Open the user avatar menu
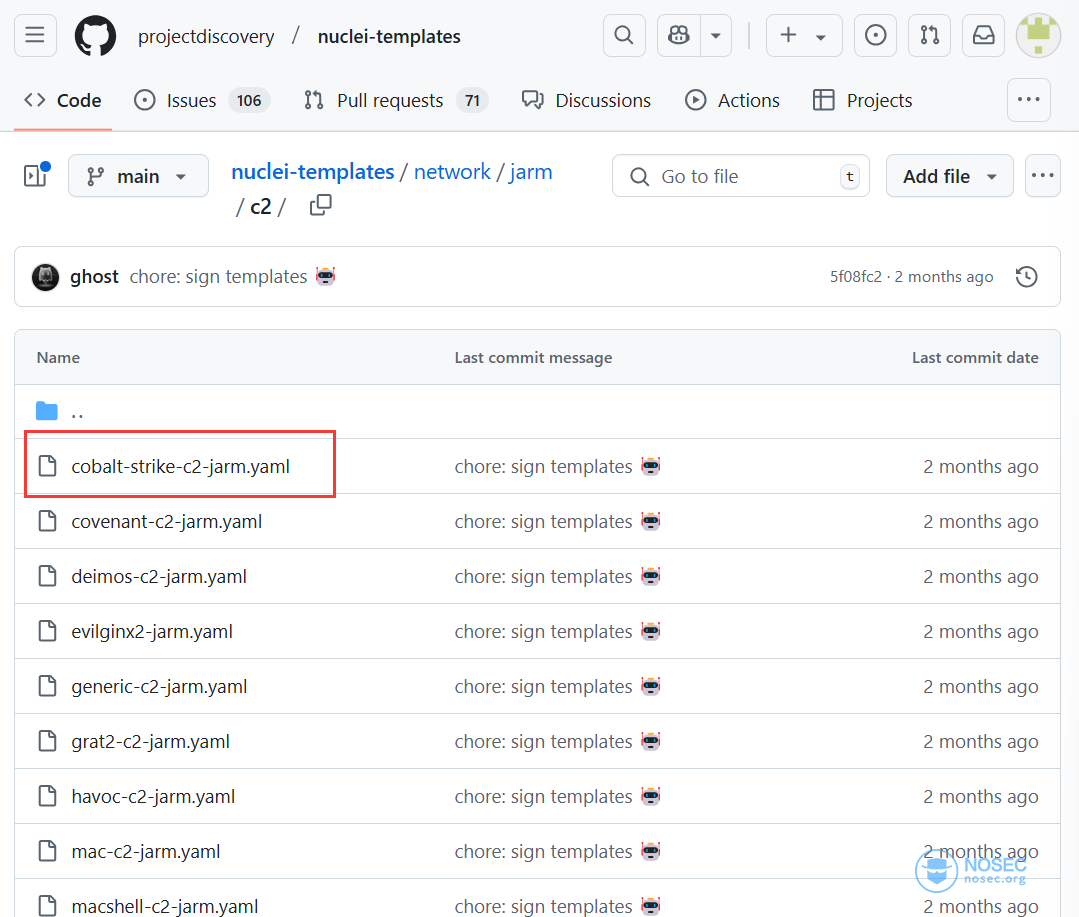Viewport: 1079px width, 917px height. [1038, 35]
